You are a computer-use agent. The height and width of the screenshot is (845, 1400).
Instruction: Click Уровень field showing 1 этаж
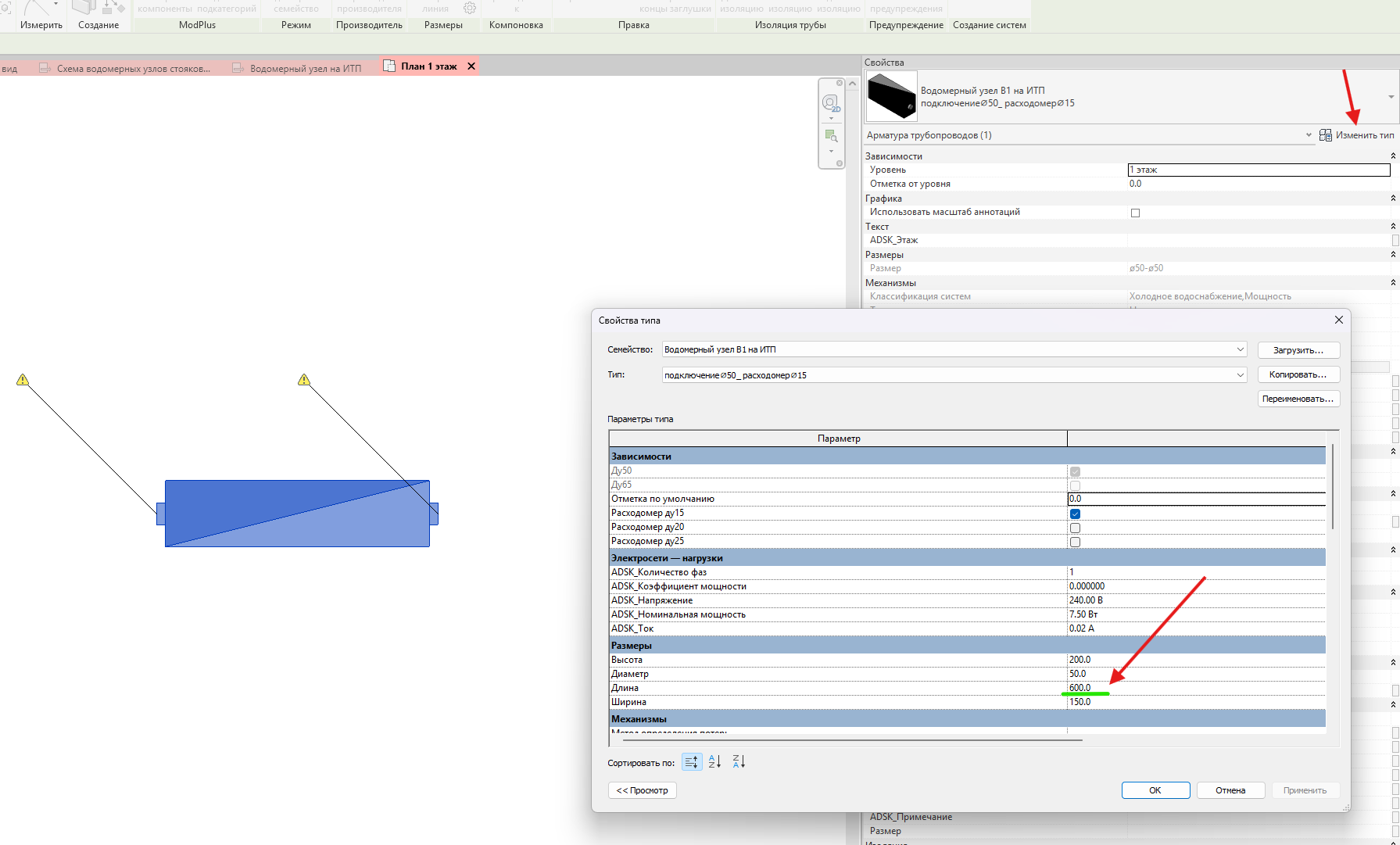(x=1259, y=170)
